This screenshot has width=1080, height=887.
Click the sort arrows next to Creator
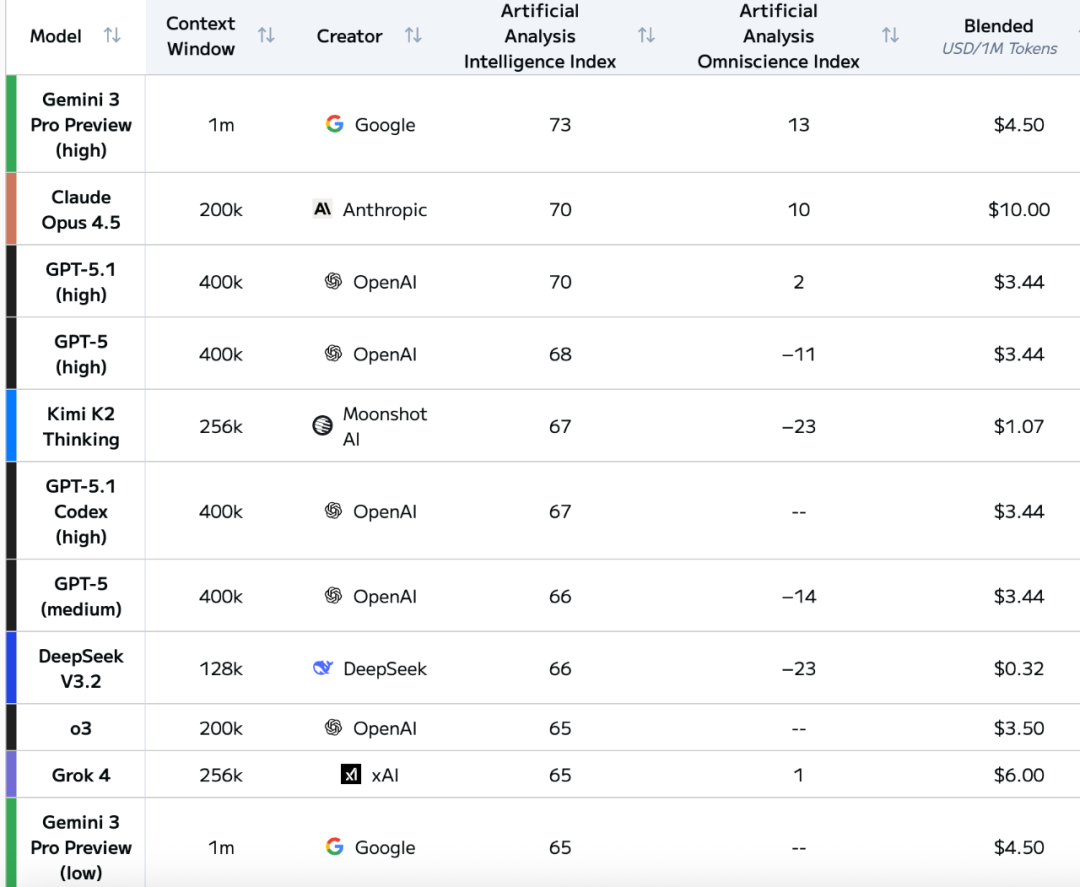pyautogui.click(x=413, y=36)
